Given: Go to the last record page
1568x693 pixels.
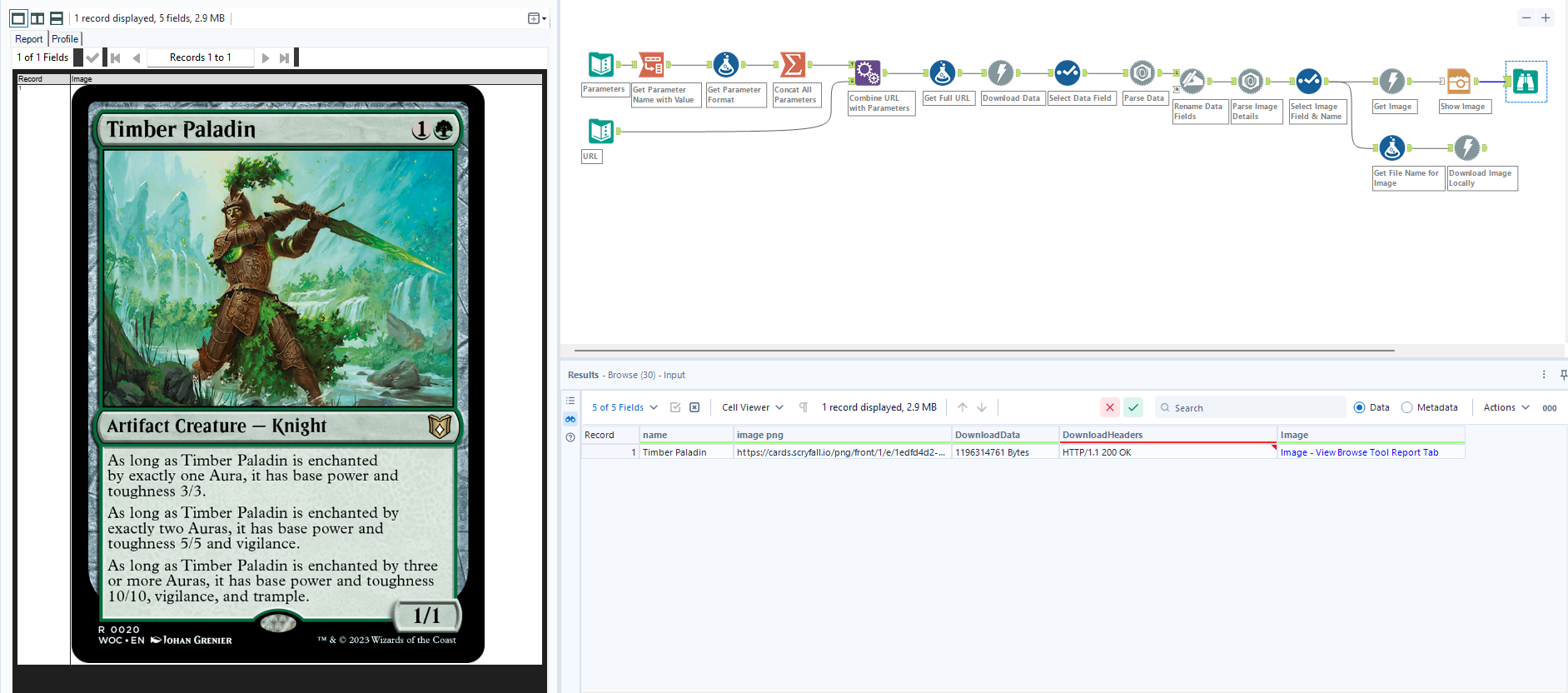Looking at the screenshot, I should click(x=285, y=57).
